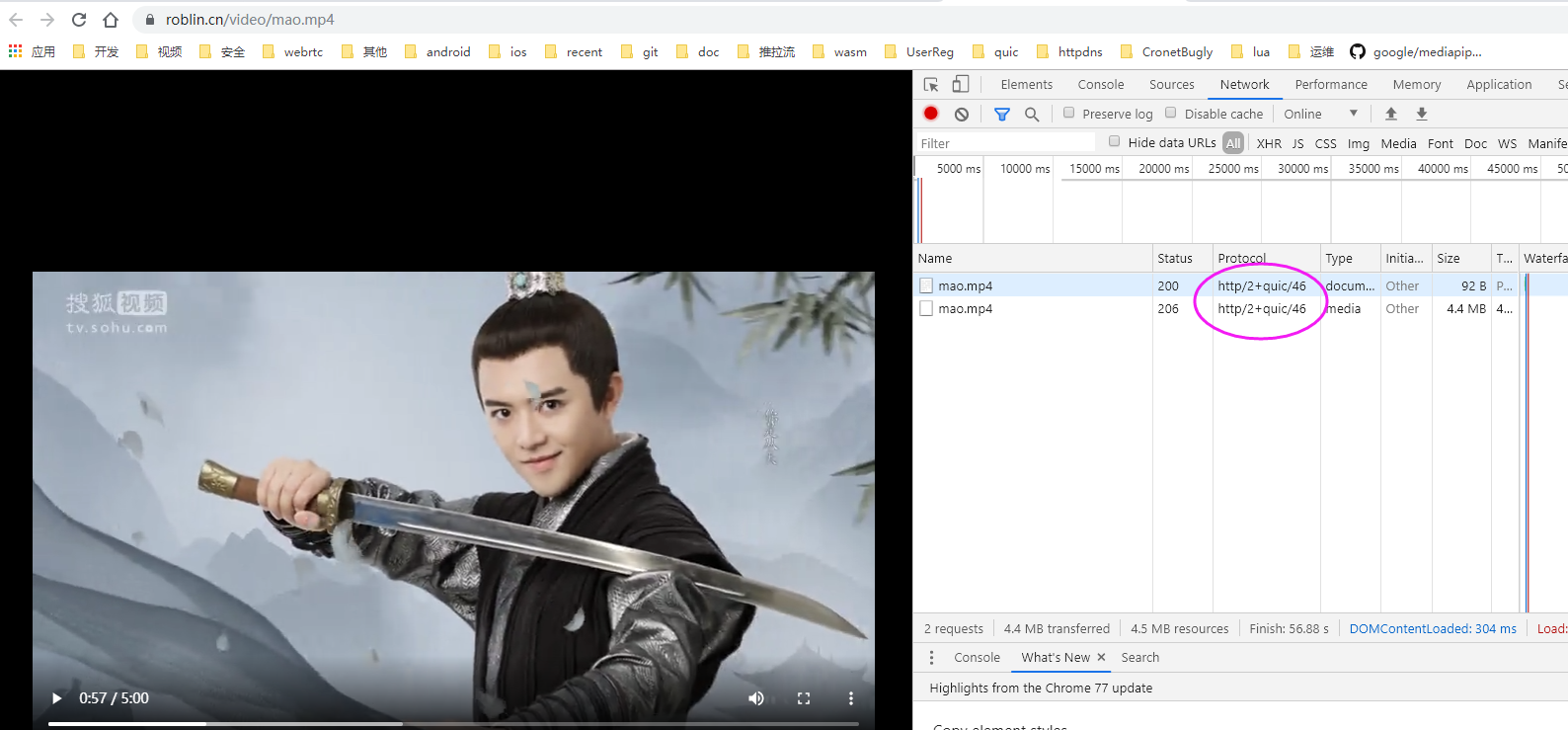Filter requests by Font

tap(1441, 143)
